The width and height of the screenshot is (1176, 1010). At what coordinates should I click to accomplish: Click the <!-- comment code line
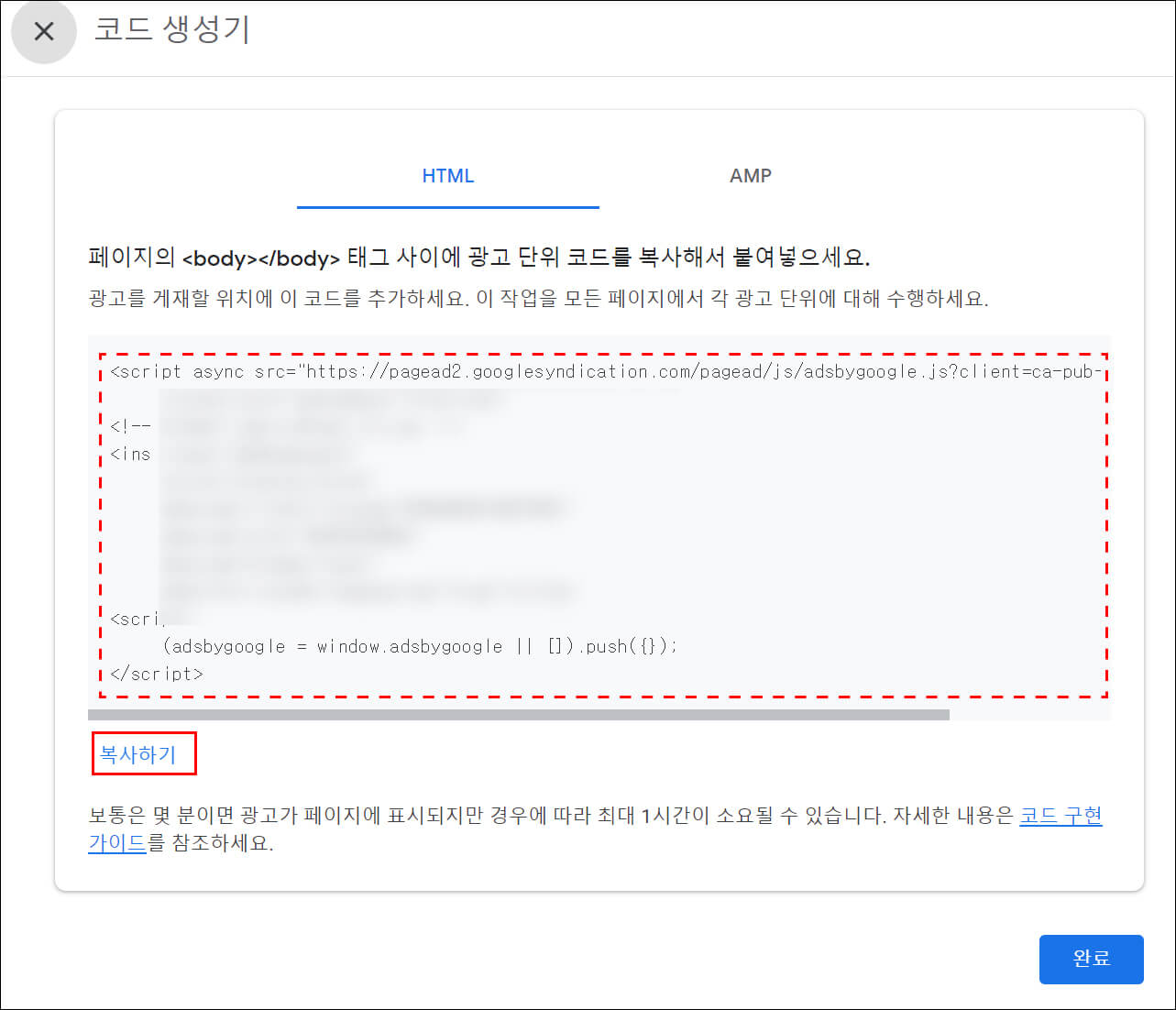[x=130, y=426]
